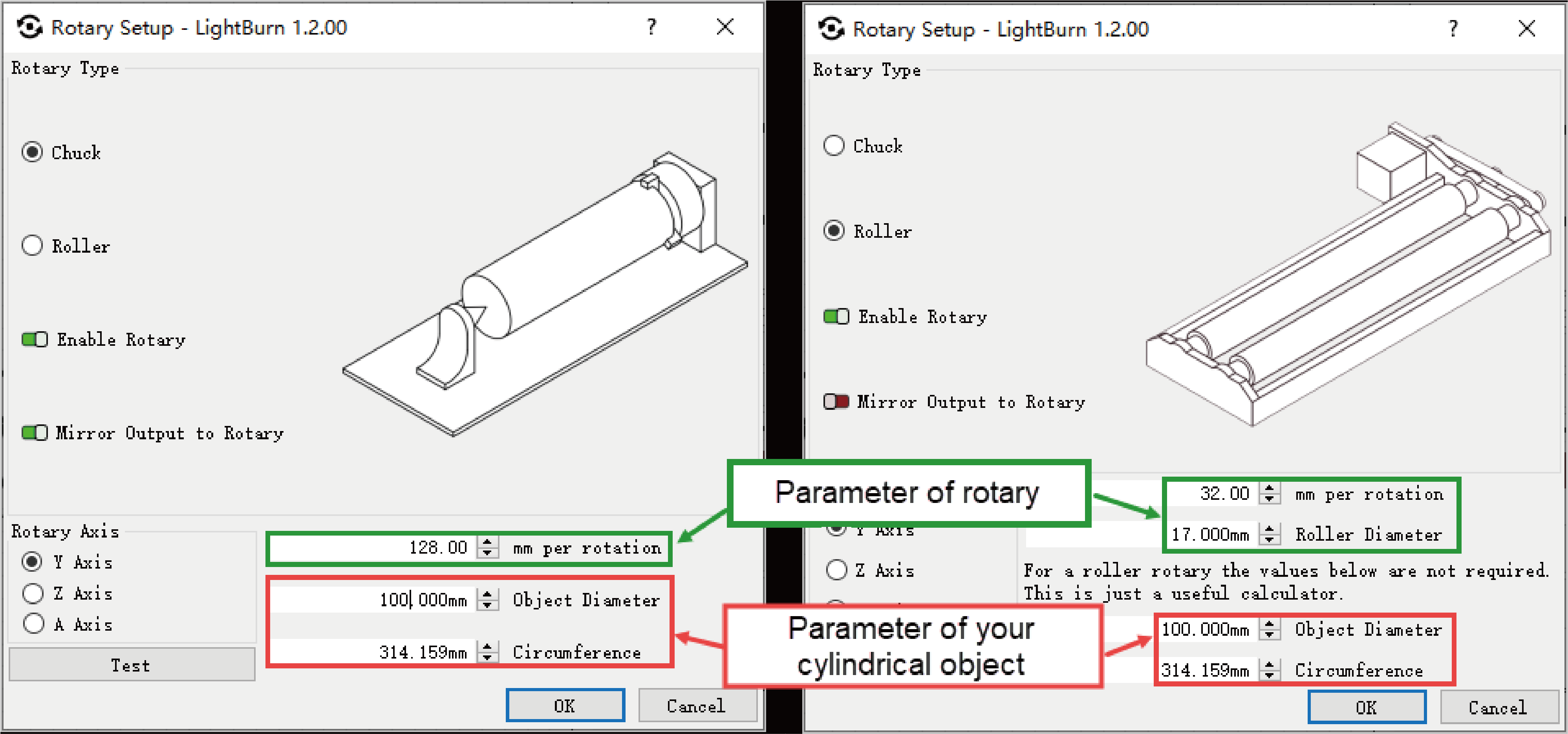Click stepper arrows of right Object Diameter
This screenshot has width=1568, height=734.
1270,629
